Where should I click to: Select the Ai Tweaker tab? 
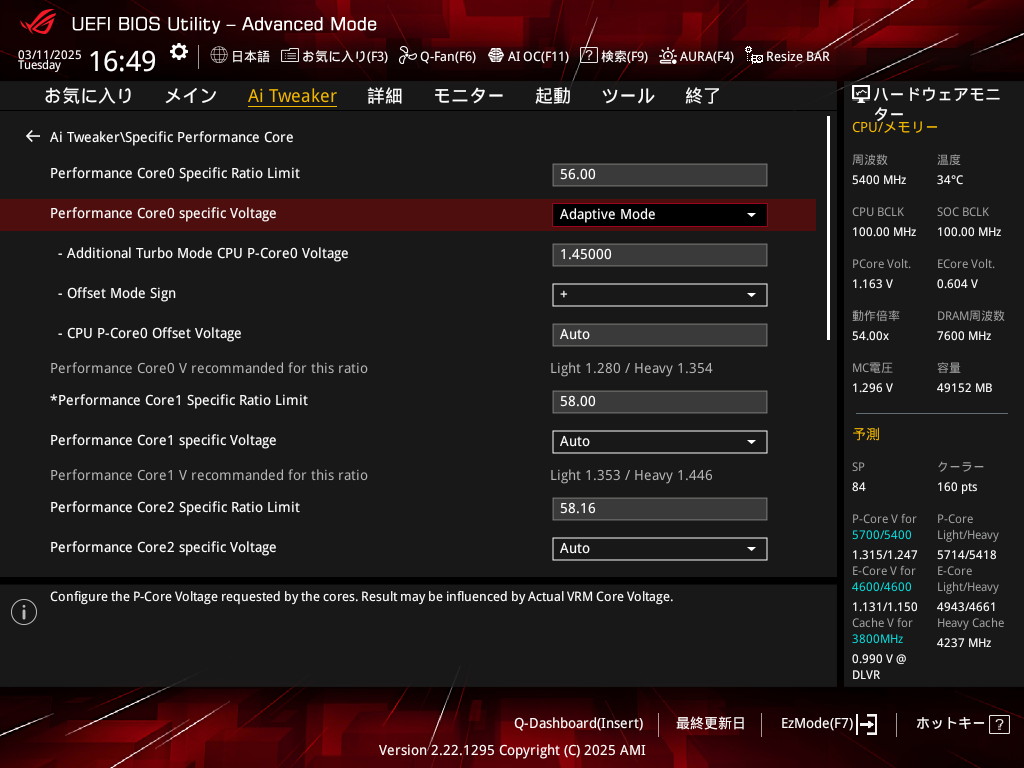(293, 96)
